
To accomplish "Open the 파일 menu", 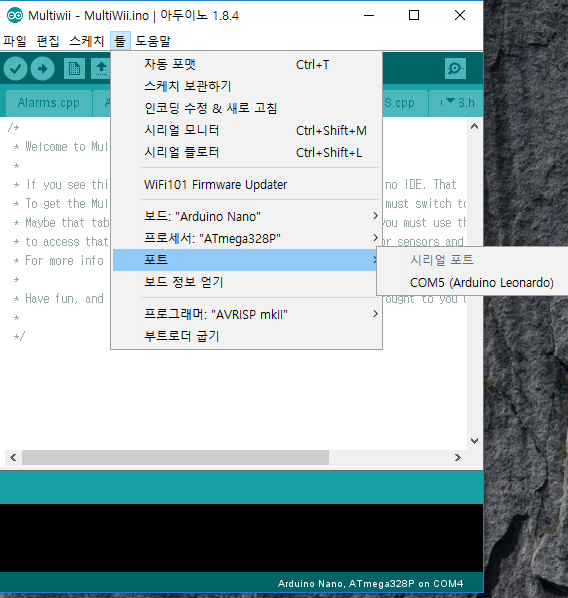I will [x=15, y=41].
